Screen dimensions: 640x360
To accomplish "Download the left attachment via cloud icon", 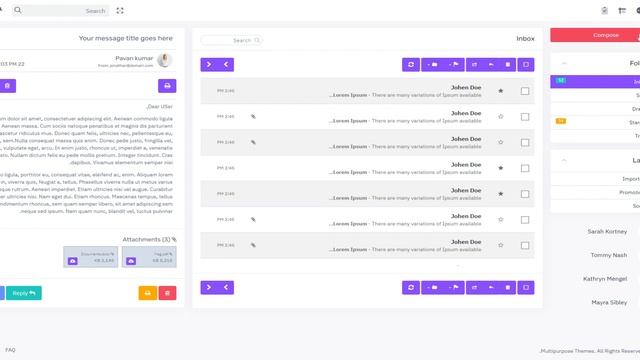I will (x=73, y=261).
